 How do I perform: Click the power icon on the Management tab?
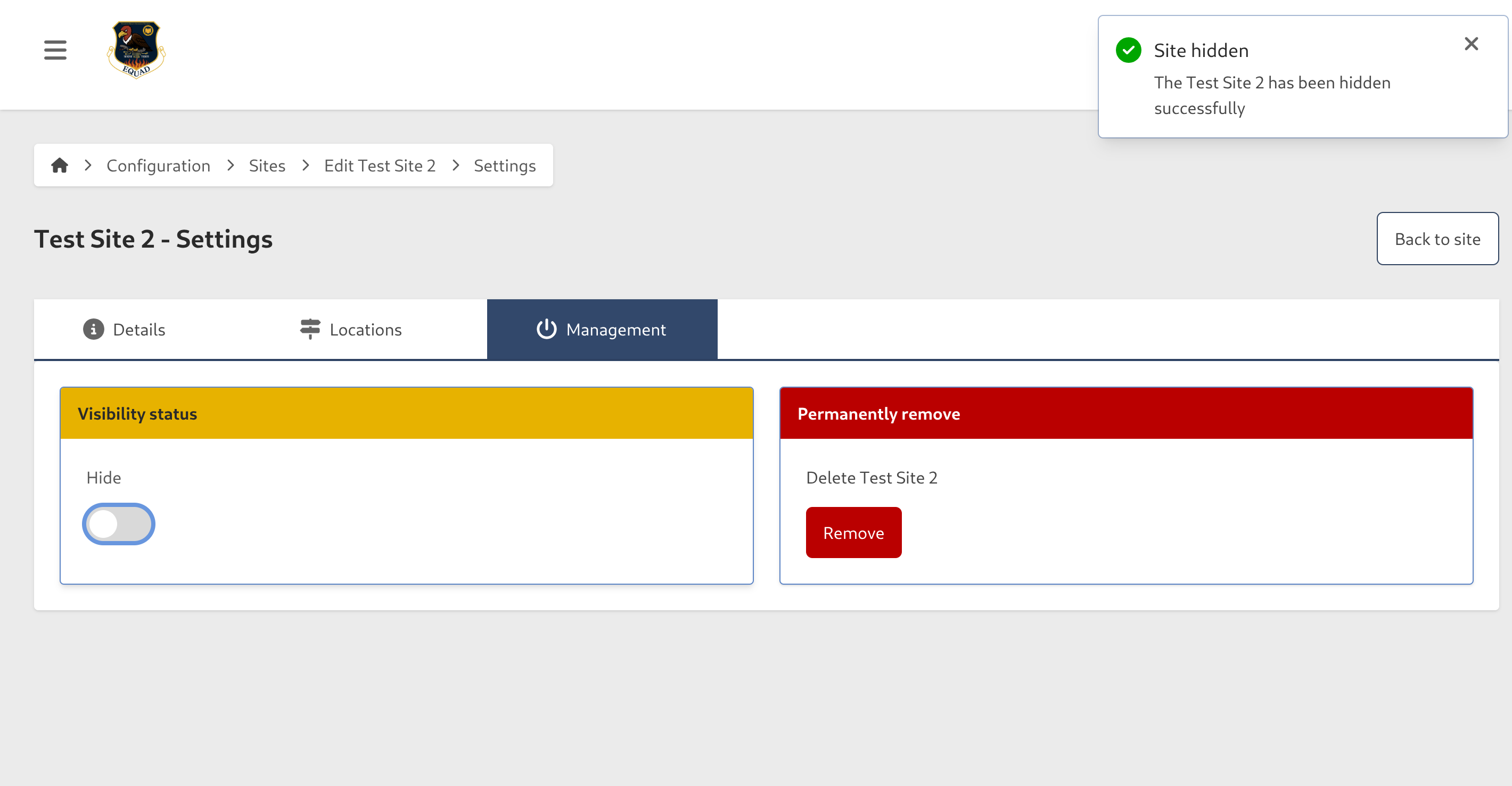(x=545, y=329)
